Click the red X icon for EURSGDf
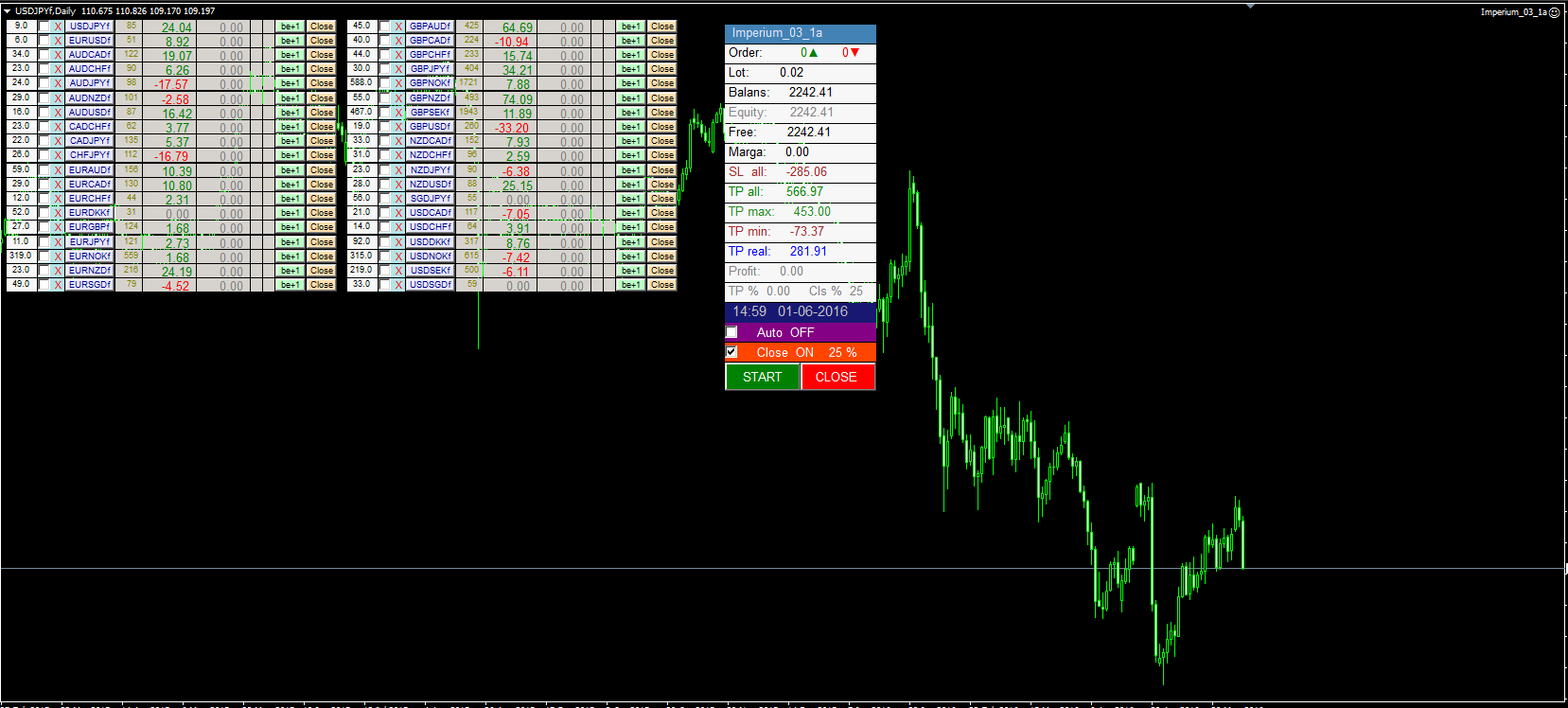The width and height of the screenshot is (1568, 708). click(58, 285)
